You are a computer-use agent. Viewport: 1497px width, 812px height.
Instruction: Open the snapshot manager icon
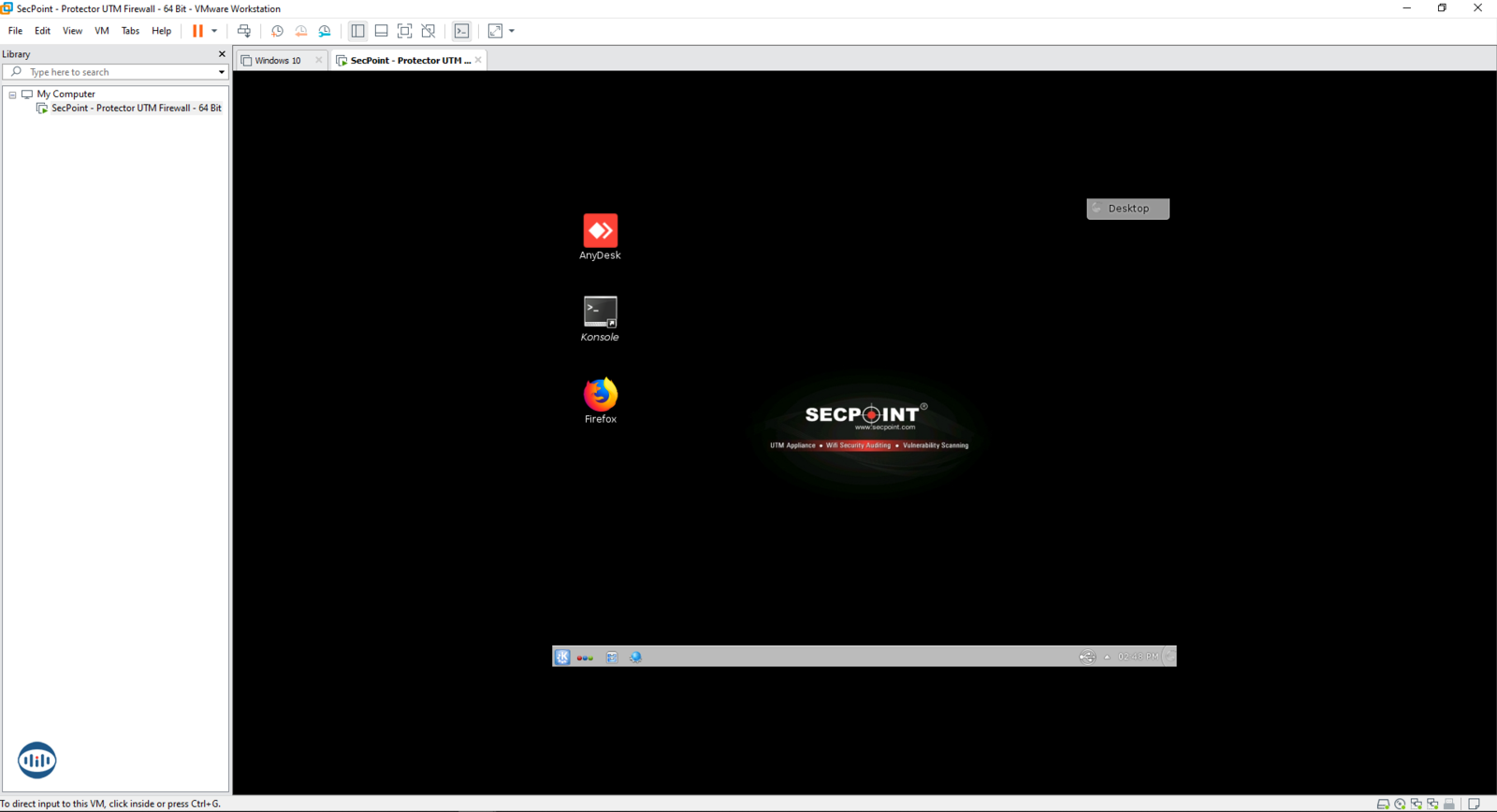[x=325, y=31]
